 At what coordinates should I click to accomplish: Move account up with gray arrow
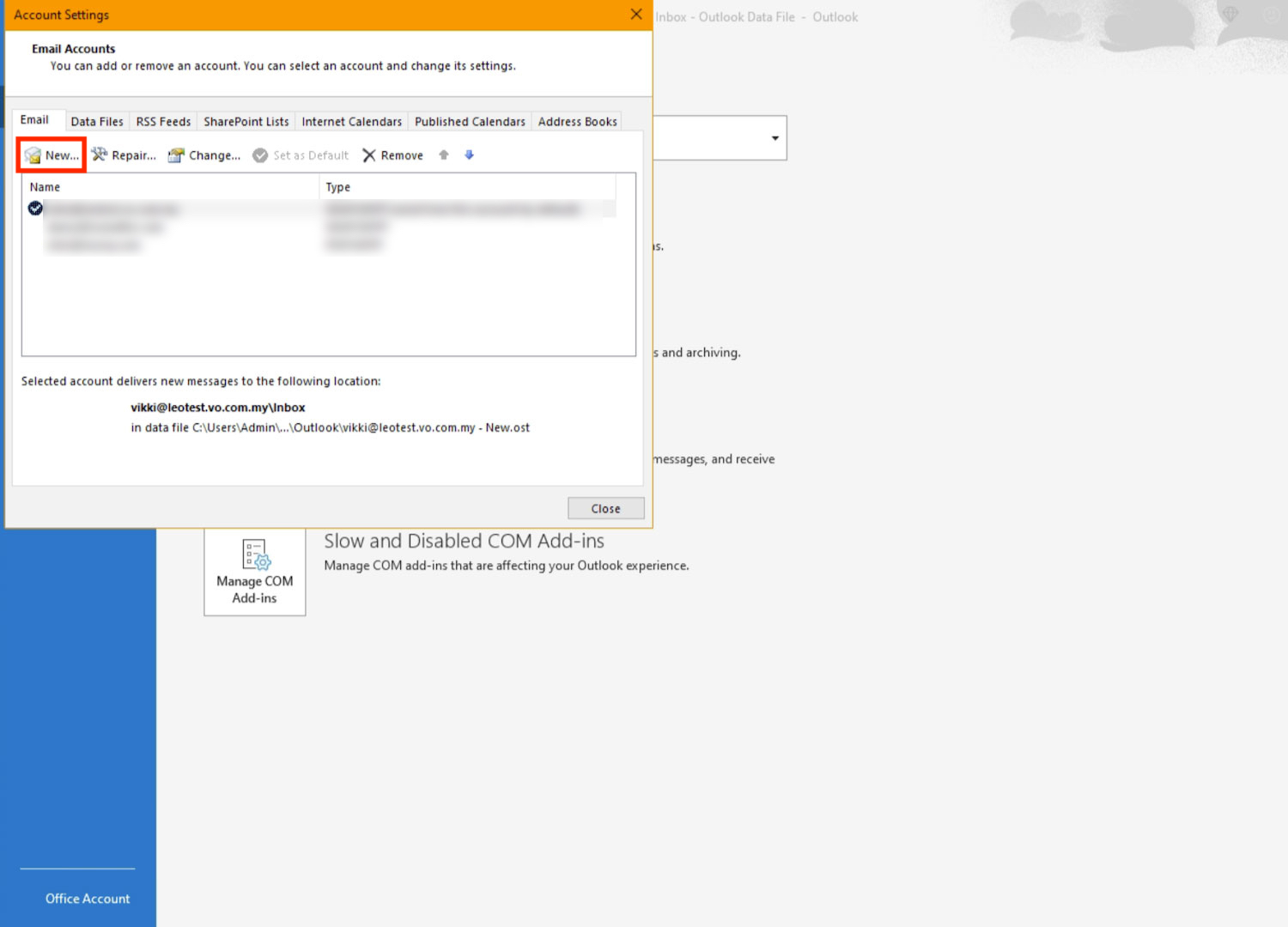444,155
